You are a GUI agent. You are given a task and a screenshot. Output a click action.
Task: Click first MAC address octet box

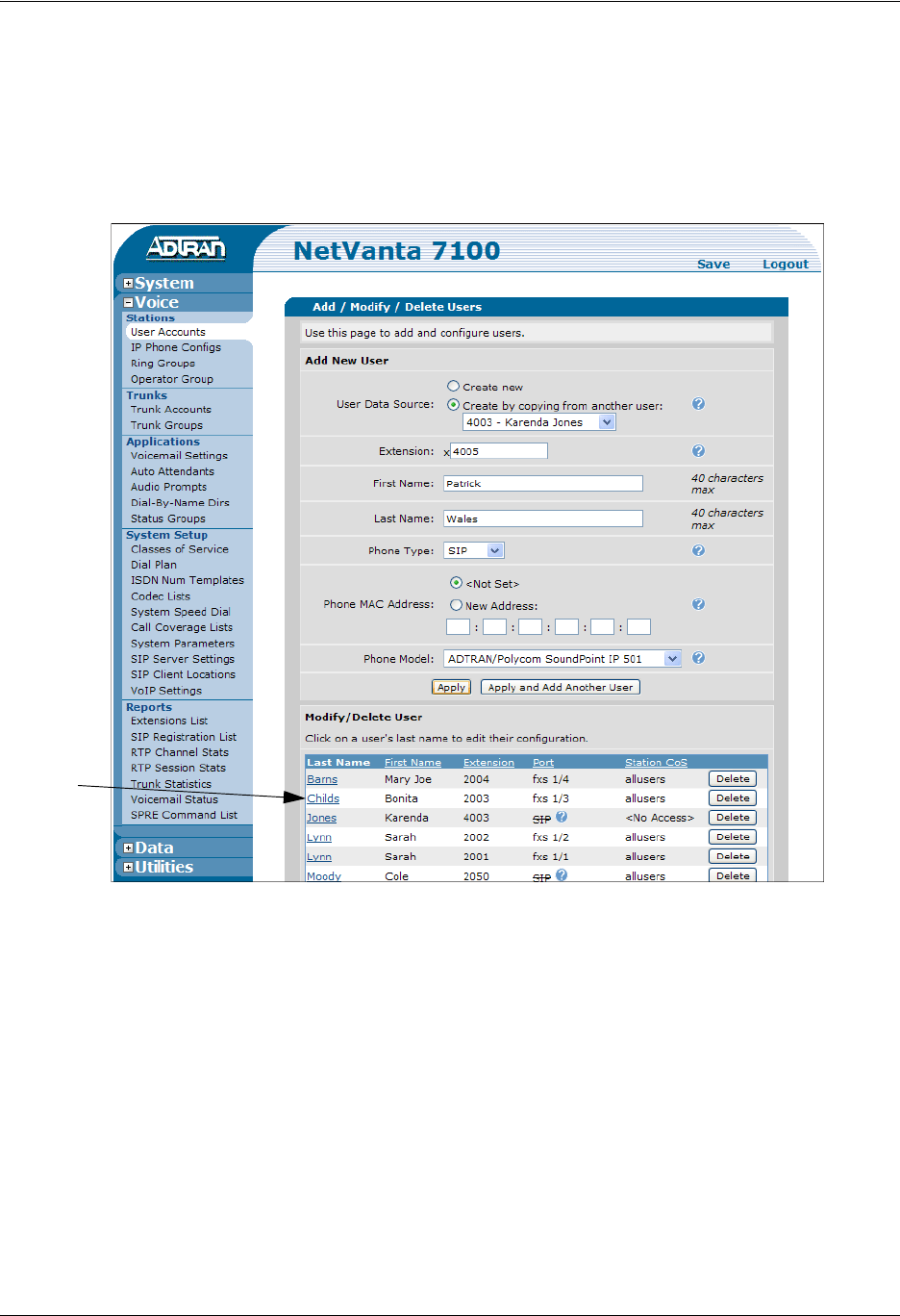pyautogui.click(x=458, y=627)
